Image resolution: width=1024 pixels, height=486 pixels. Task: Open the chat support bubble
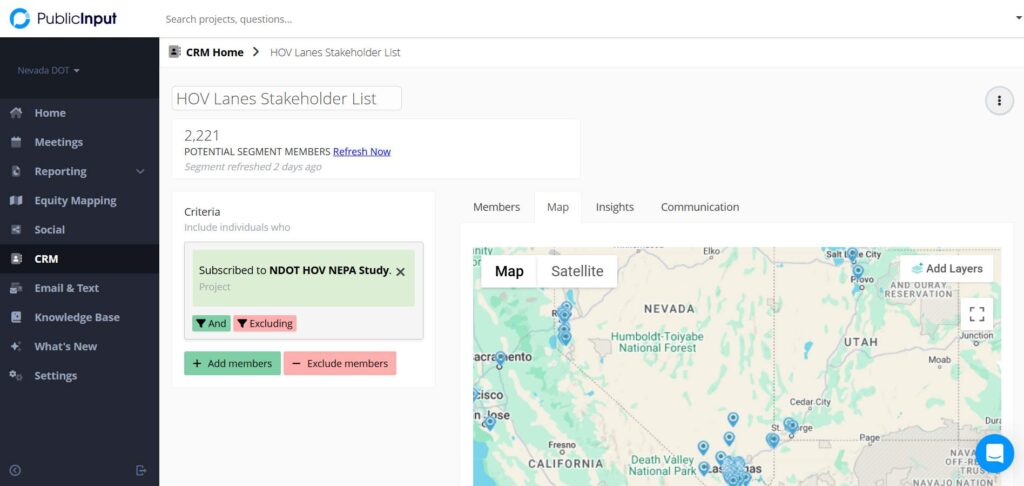994,453
